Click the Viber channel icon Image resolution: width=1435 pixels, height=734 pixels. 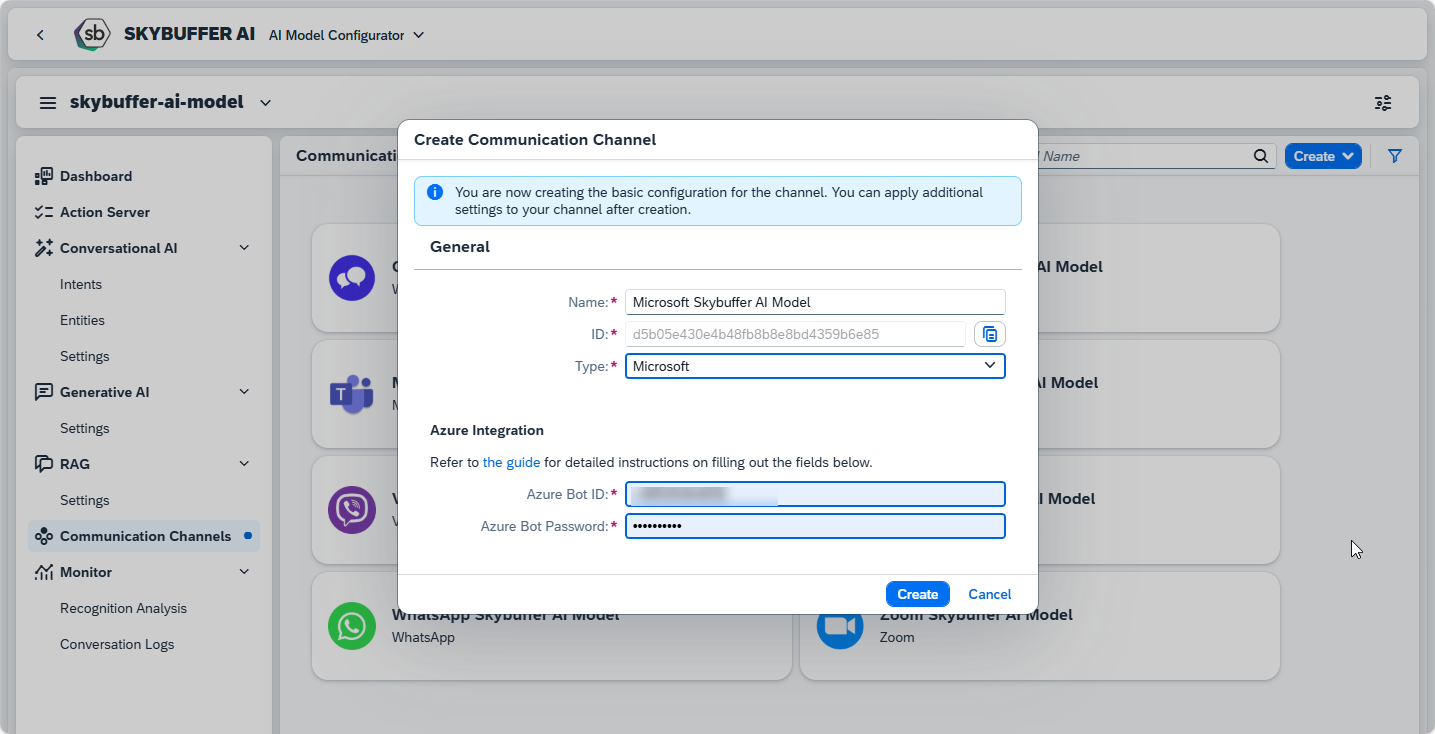(352, 510)
